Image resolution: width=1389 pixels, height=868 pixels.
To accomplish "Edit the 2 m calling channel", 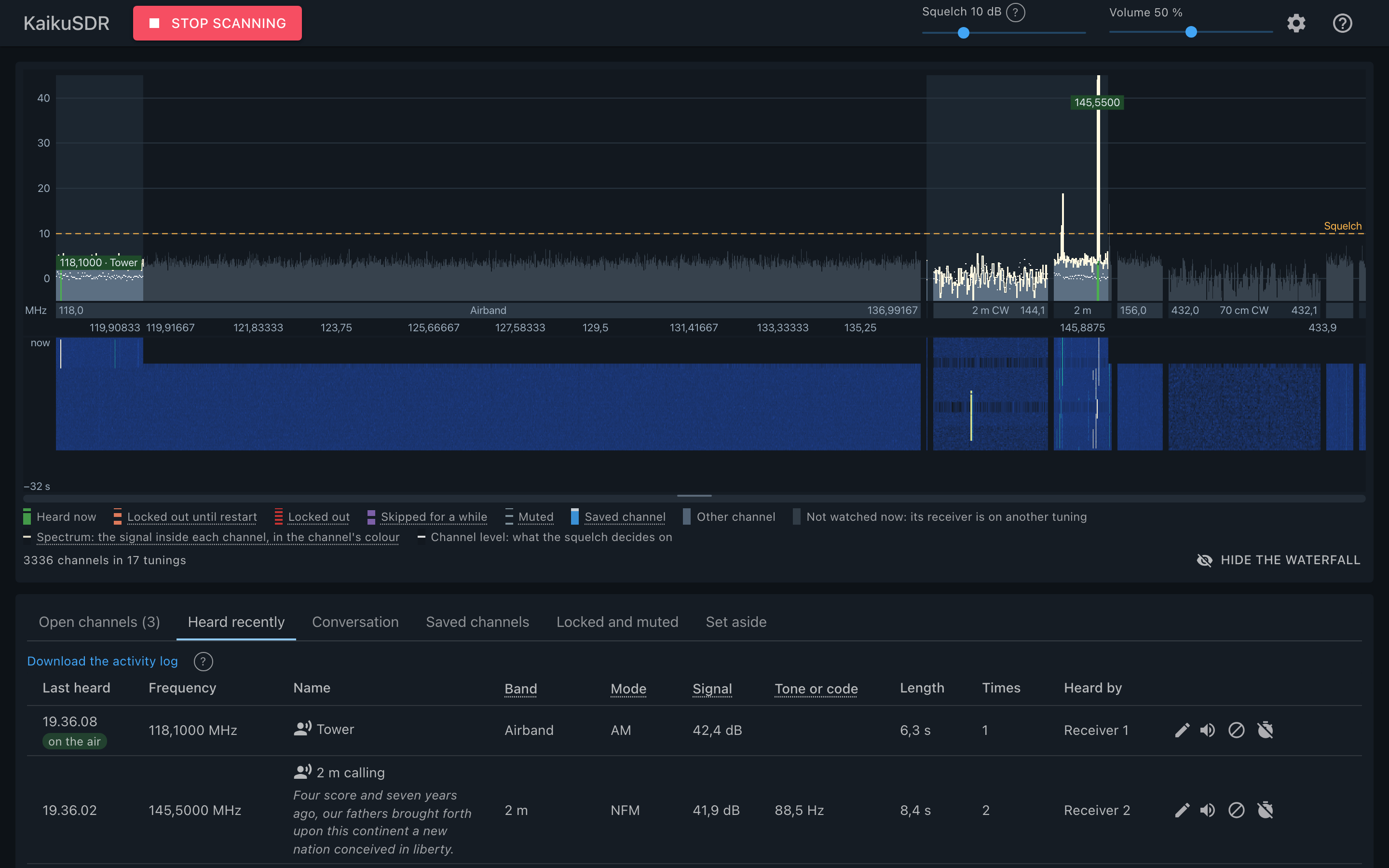I will (x=1182, y=810).
